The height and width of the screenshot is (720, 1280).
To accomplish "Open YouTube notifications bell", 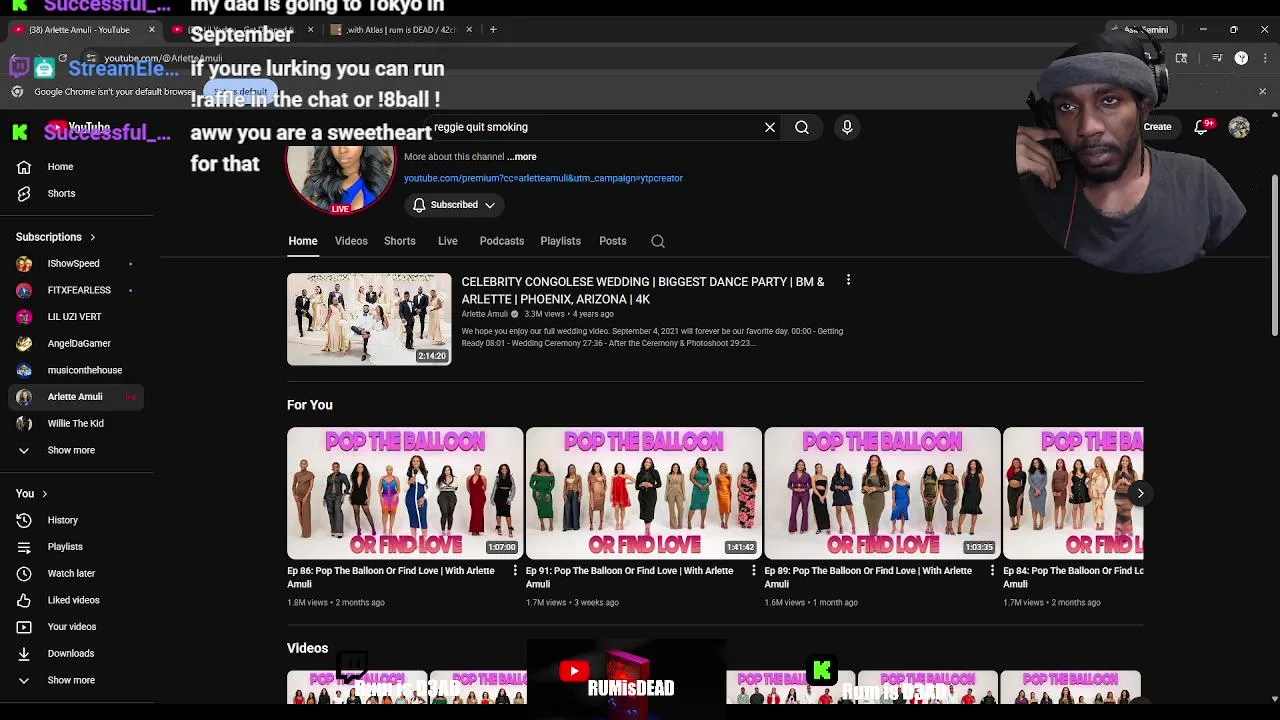I will point(1203,127).
